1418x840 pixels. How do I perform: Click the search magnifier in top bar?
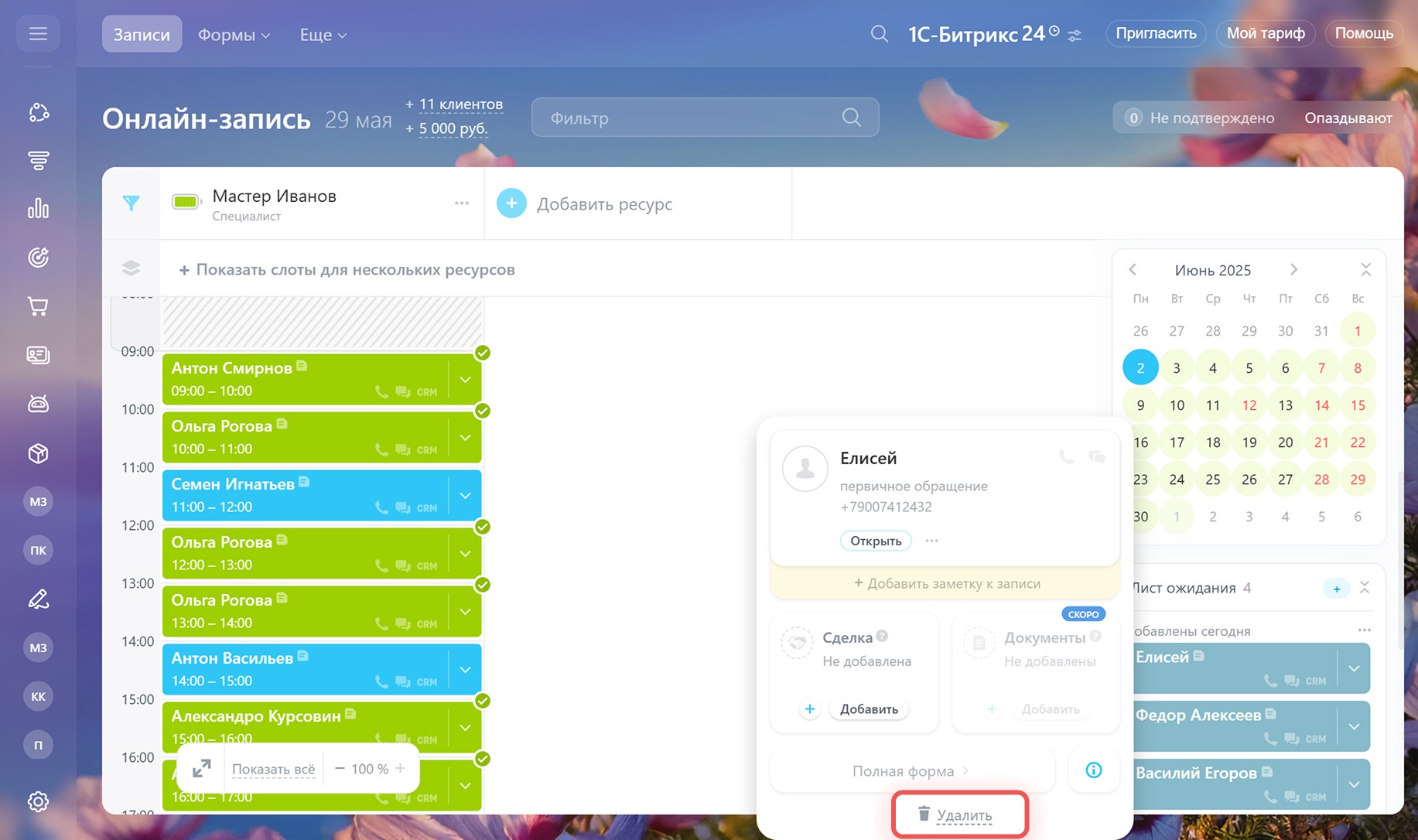point(879,34)
